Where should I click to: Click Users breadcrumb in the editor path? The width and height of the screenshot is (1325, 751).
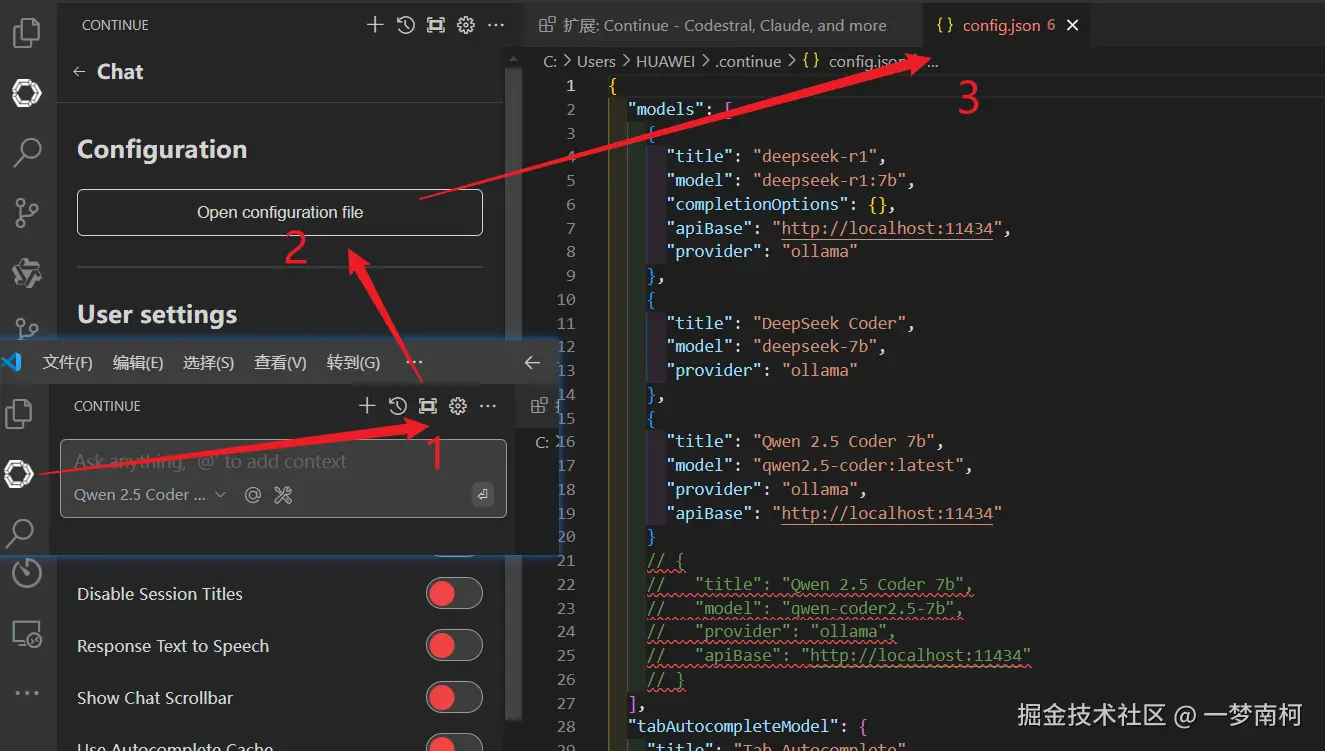click(596, 61)
